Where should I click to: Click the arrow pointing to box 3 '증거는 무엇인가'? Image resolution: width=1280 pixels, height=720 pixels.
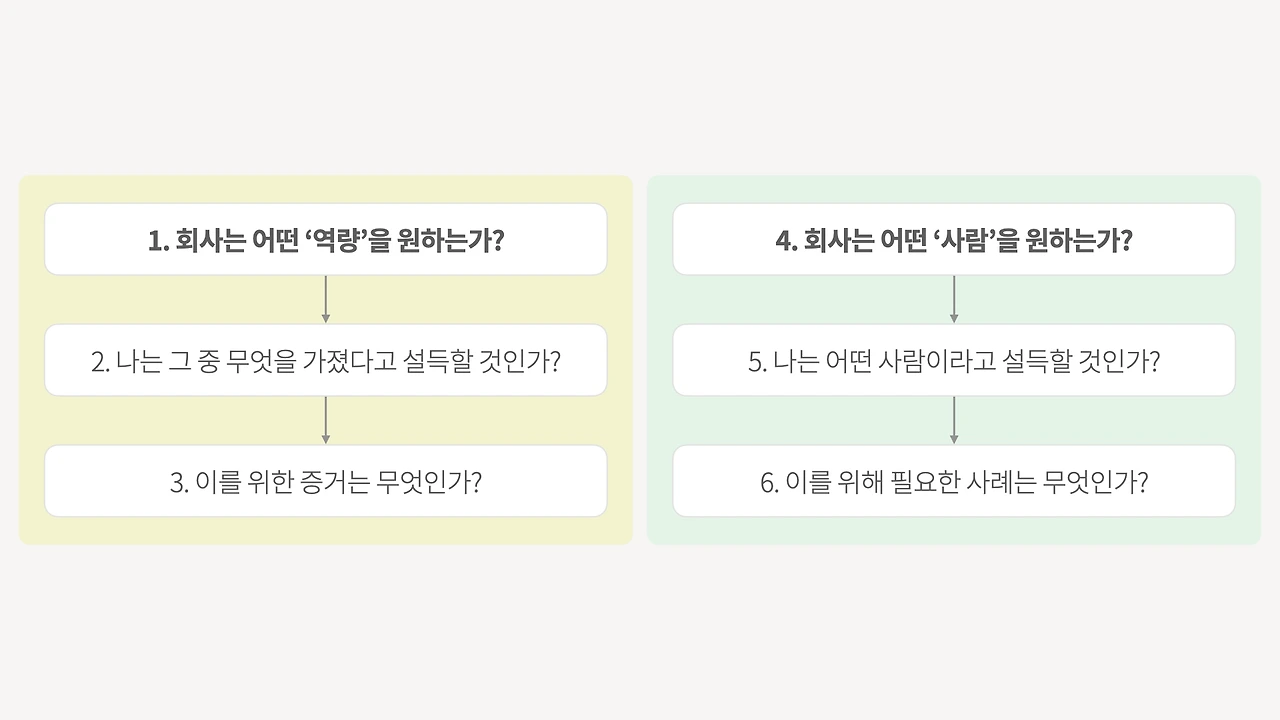pos(326,420)
